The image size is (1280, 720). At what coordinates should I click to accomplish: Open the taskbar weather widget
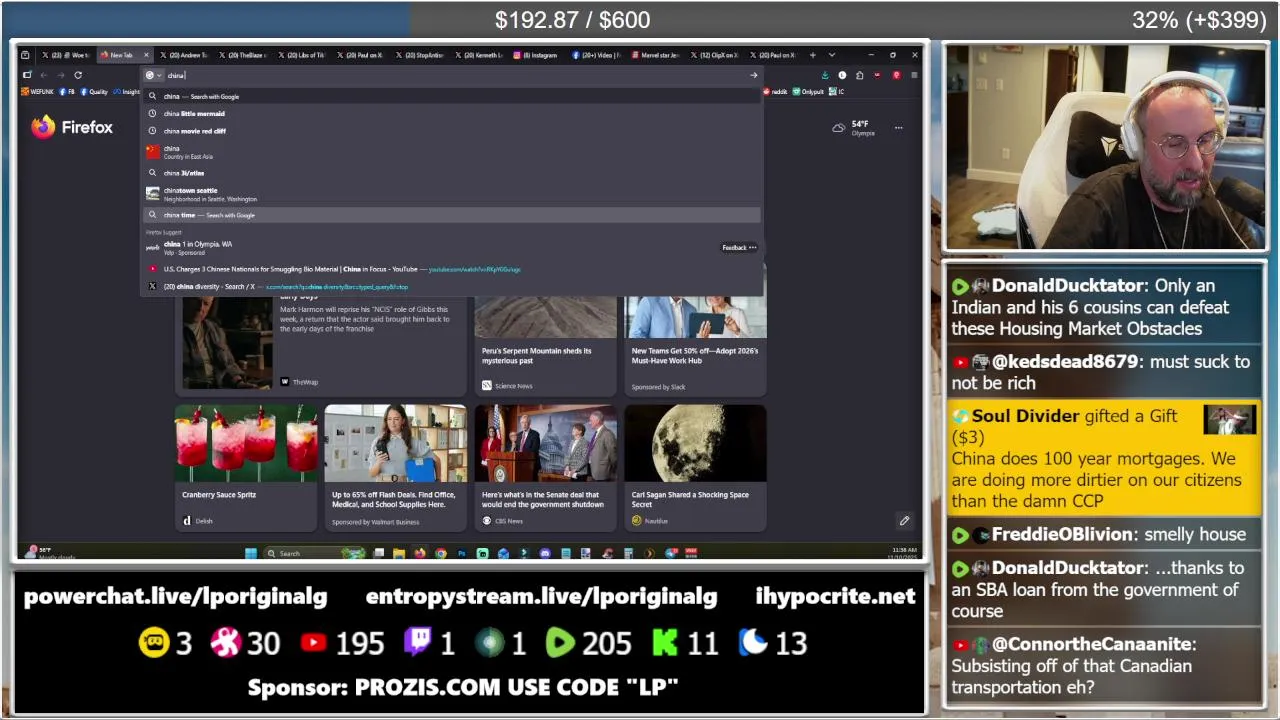50,553
